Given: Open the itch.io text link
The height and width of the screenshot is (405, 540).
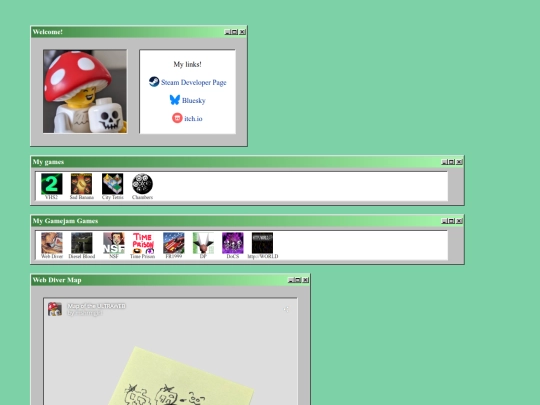Looking at the screenshot, I should tap(193, 118).
